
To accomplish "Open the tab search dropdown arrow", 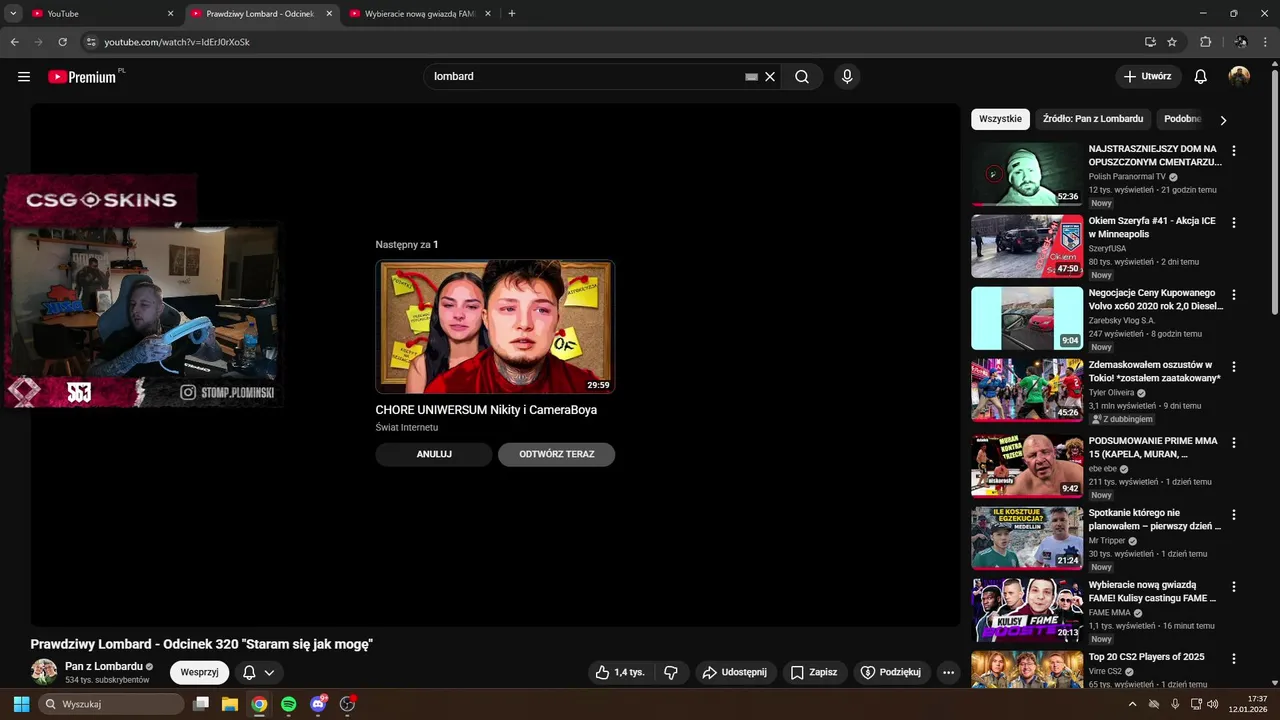I will click(13, 14).
